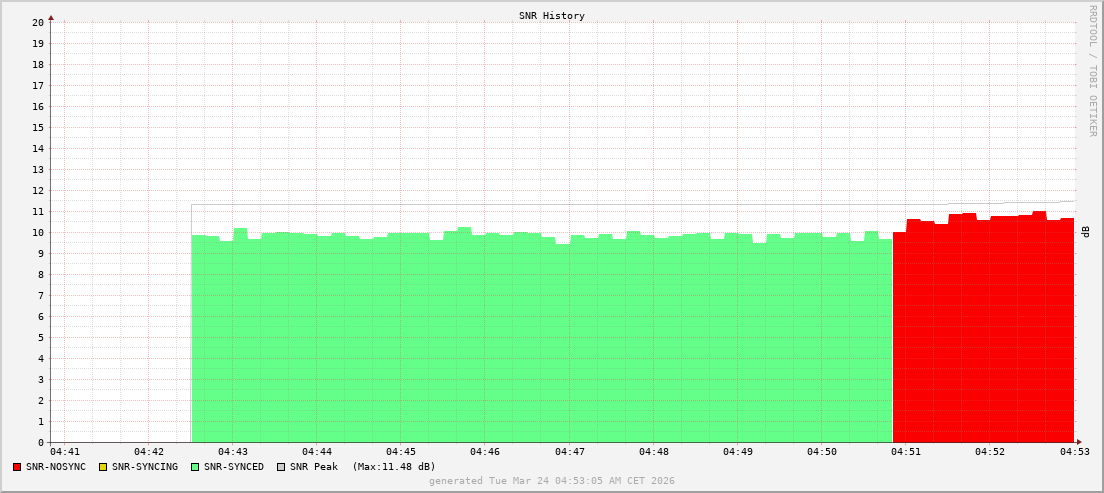Viewport: 1104px width, 493px height.
Task: Click the green SNR-SYNCED legend swatch
Action: pos(195,467)
